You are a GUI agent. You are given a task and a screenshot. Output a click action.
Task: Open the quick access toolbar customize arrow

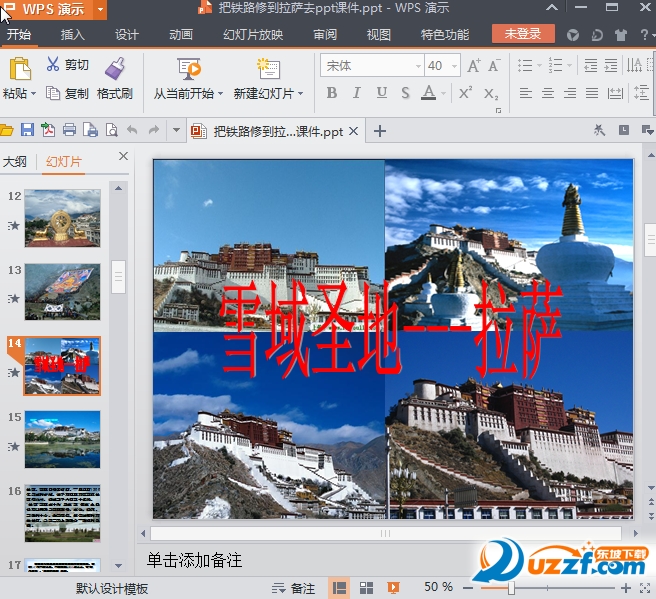click(176, 130)
